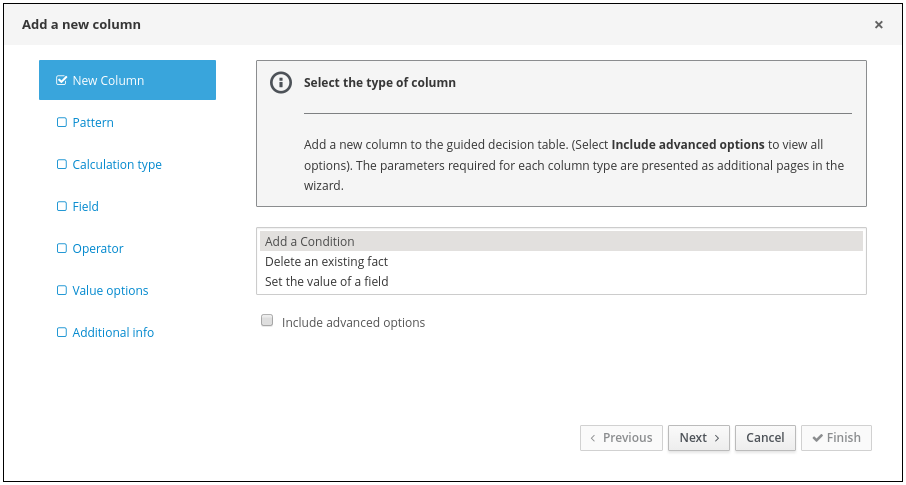Image resolution: width=906 pixels, height=485 pixels.
Task: Select Add a Condition list option
Action: (310, 241)
